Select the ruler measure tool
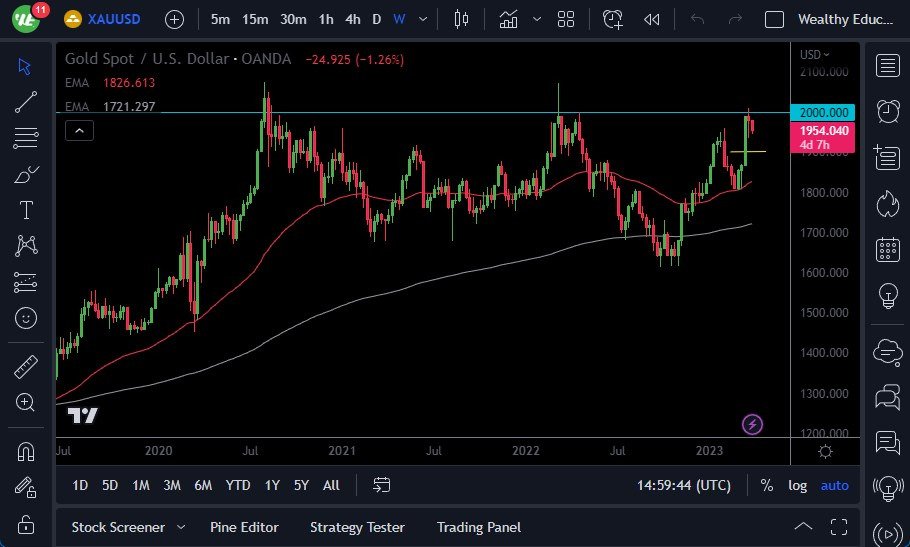 pos(25,367)
